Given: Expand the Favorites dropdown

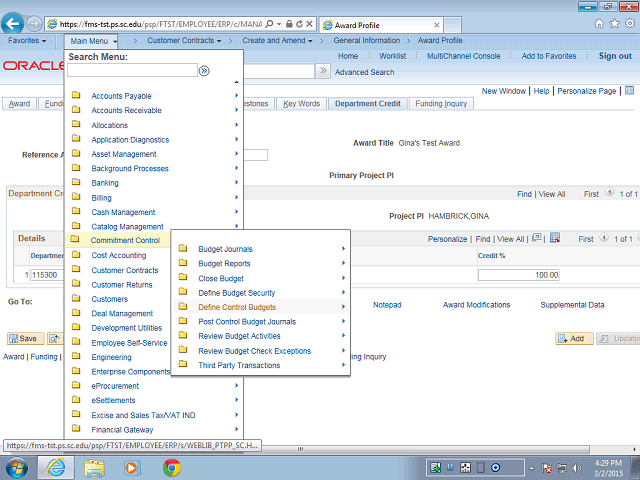Looking at the screenshot, I should (x=30, y=41).
